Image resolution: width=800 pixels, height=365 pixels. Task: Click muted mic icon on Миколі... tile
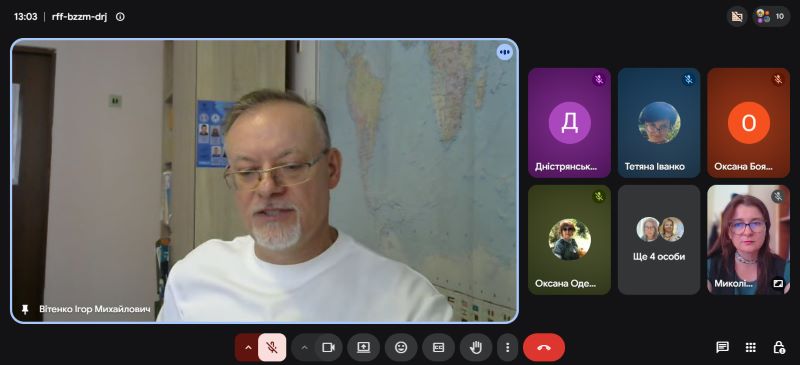[x=778, y=196]
